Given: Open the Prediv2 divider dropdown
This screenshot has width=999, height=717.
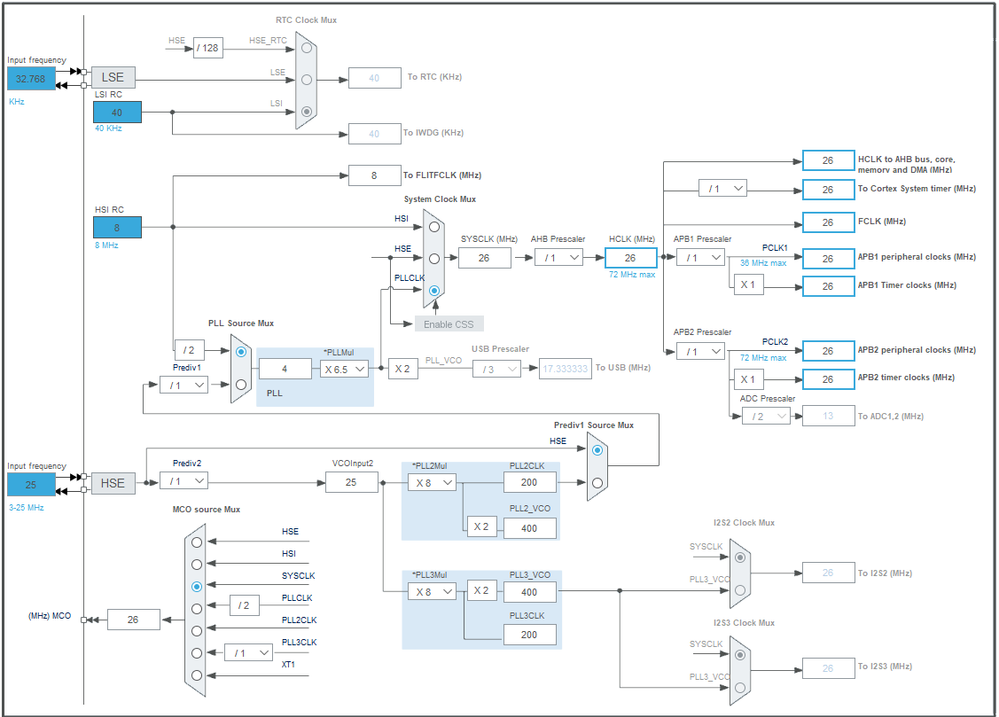Looking at the screenshot, I should (183, 481).
